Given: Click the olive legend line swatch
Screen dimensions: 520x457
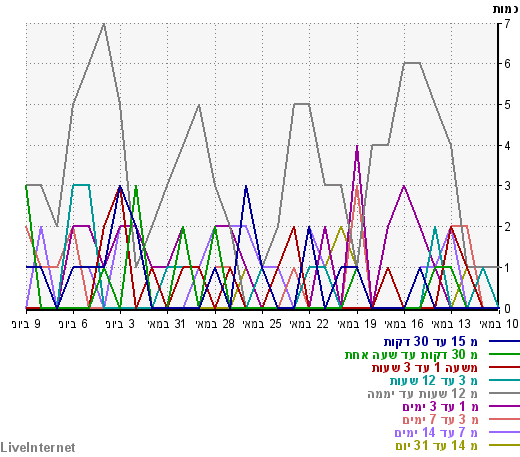Looking at the screenshot, I should (x=504, y=445).
